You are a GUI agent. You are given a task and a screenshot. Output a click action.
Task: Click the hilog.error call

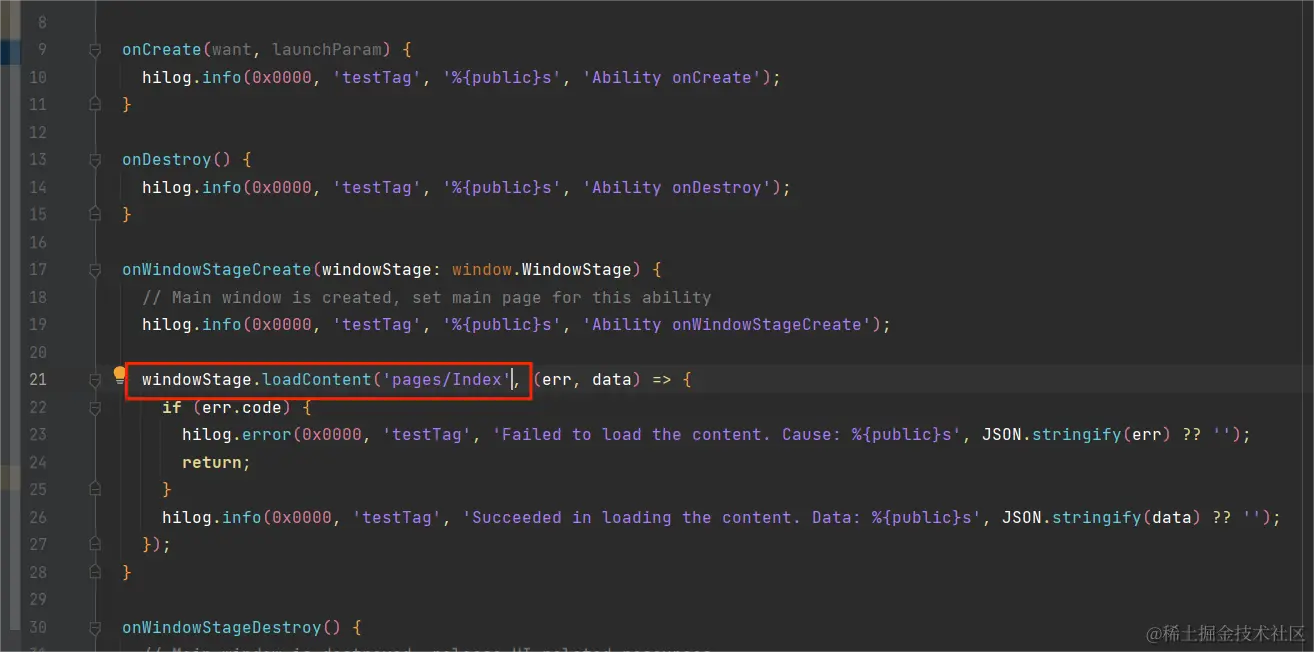(x=237, y=434)
